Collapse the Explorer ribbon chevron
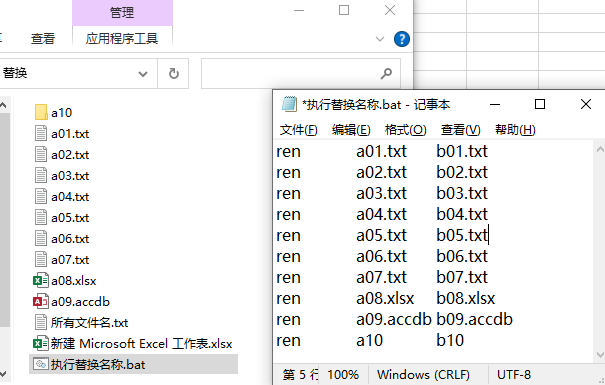 pyautogui.click(x=380, y=39)
